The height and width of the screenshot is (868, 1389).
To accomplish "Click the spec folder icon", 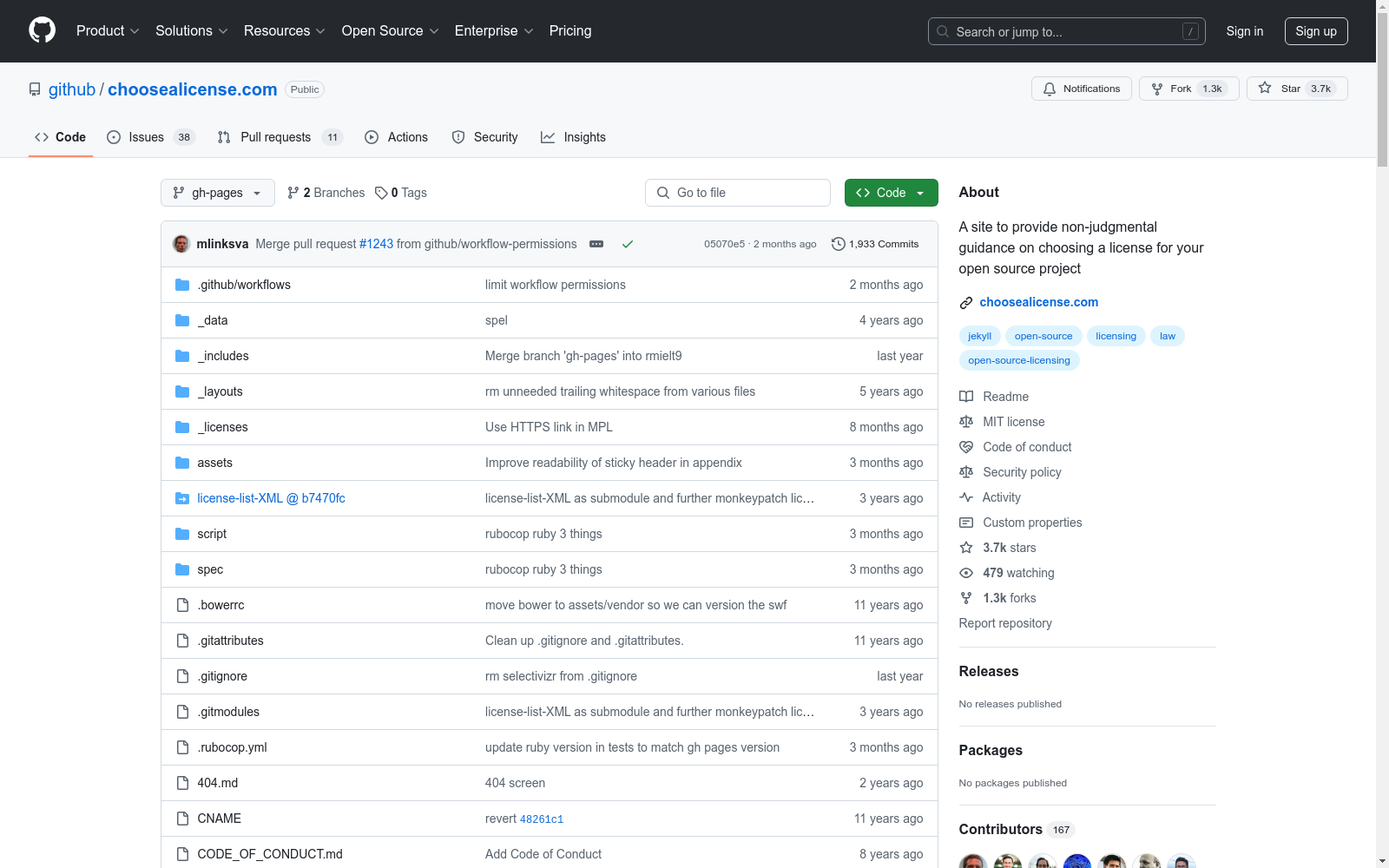I will tap(182, 569).
